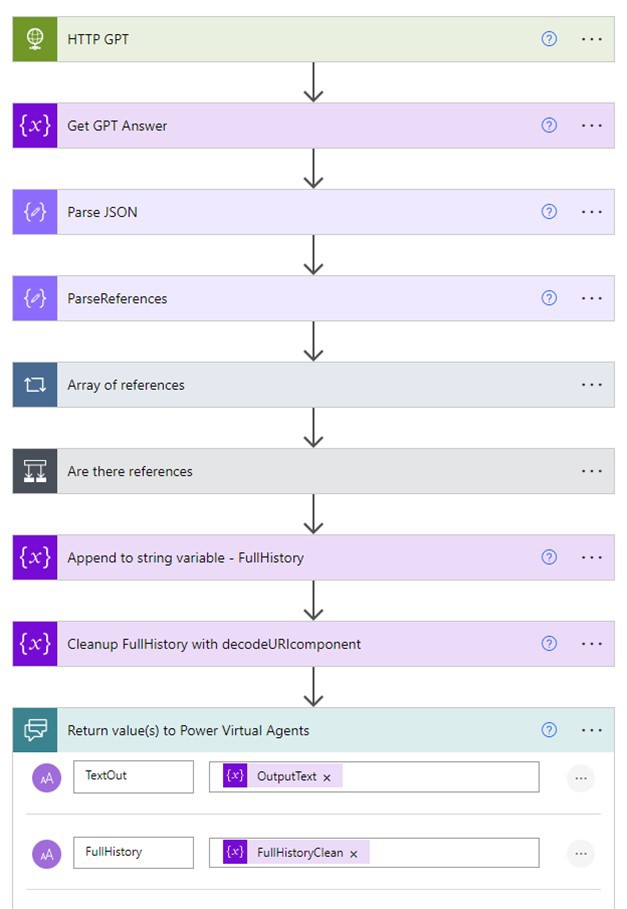Open options menu for Are there references
The width and height of the screenshot is (627, 909).
point(592,471)
